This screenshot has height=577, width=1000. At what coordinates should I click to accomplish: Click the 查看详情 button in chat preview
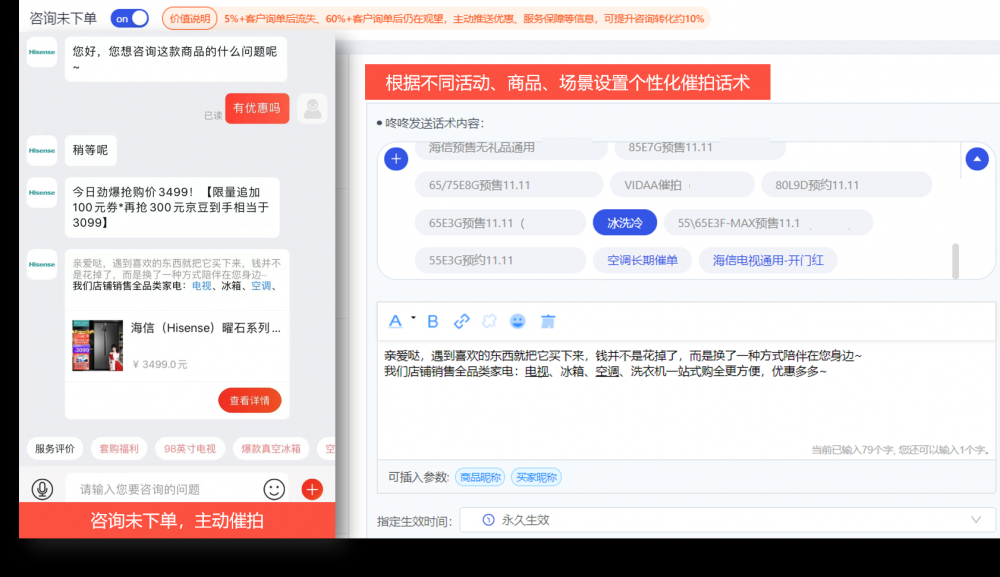click(x=249, y=400)
